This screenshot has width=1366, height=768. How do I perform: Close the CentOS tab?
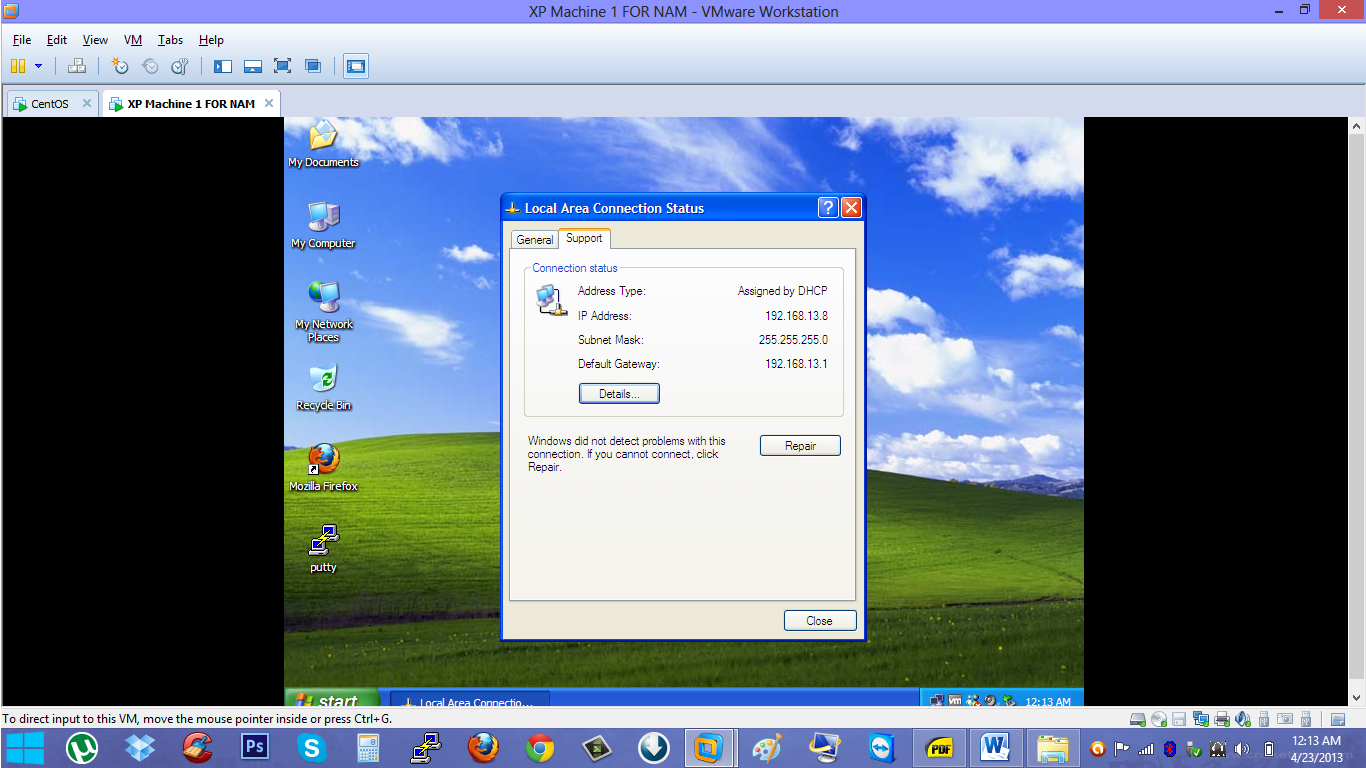tap(87, 103)
